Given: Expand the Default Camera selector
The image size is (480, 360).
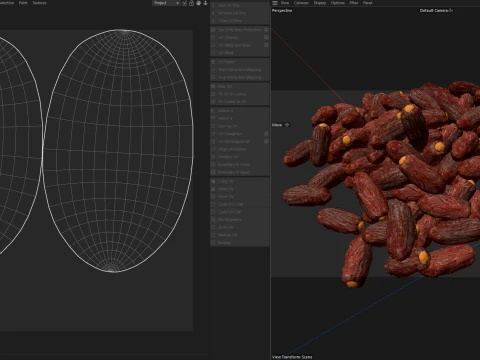Looking at the screenshot, I should tap(436, 10).
